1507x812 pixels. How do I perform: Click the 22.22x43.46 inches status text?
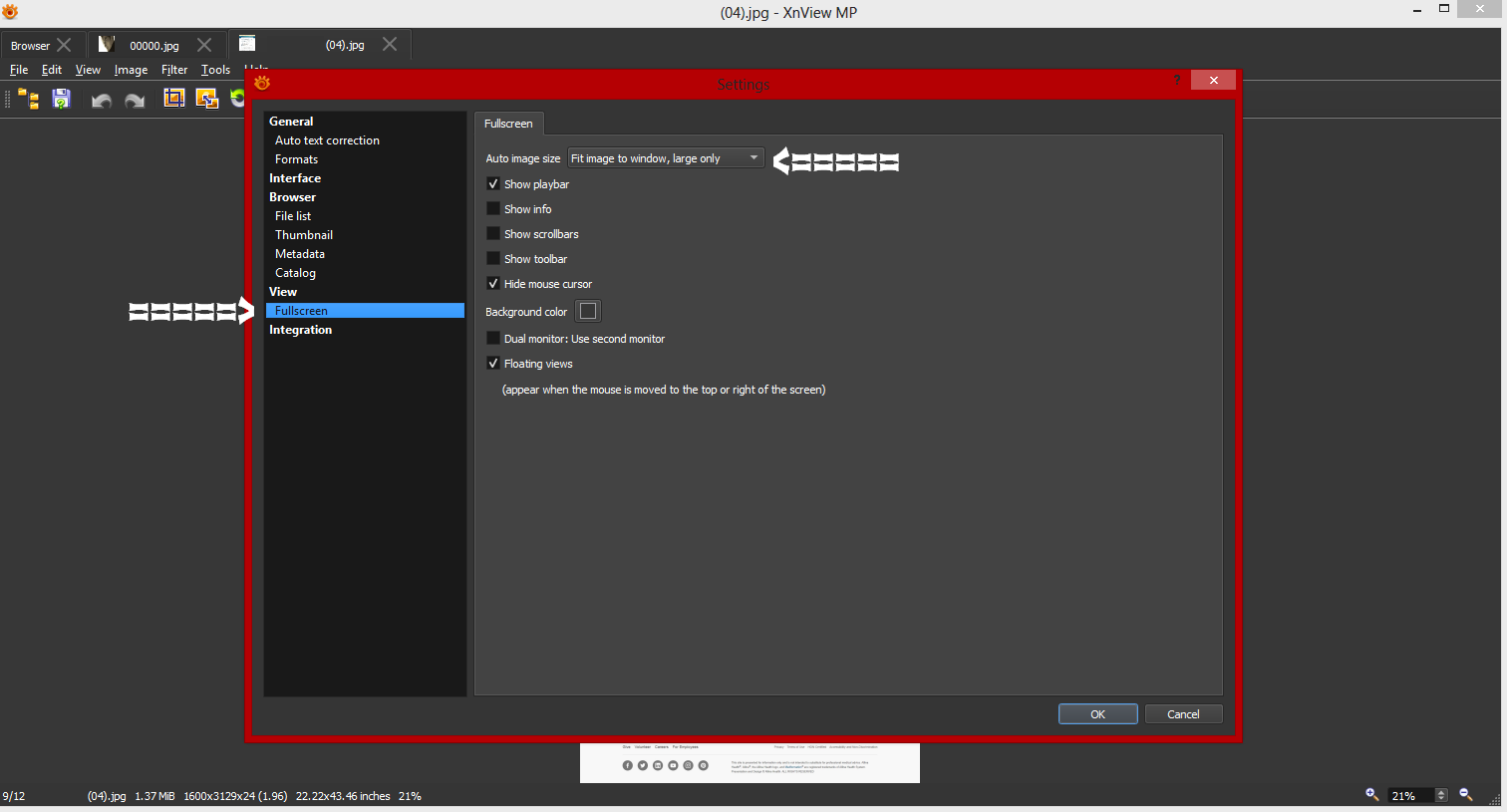pos(343,796)
